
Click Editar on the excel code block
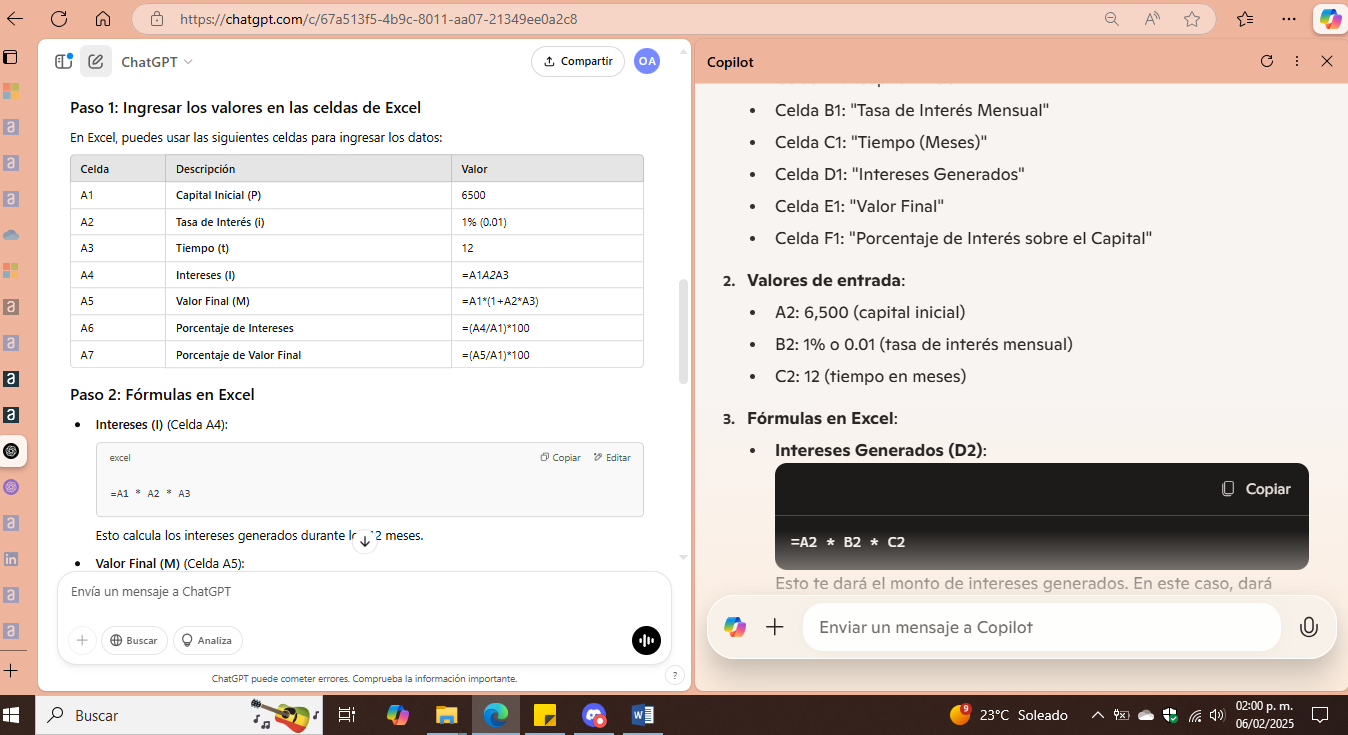(612, 457)
